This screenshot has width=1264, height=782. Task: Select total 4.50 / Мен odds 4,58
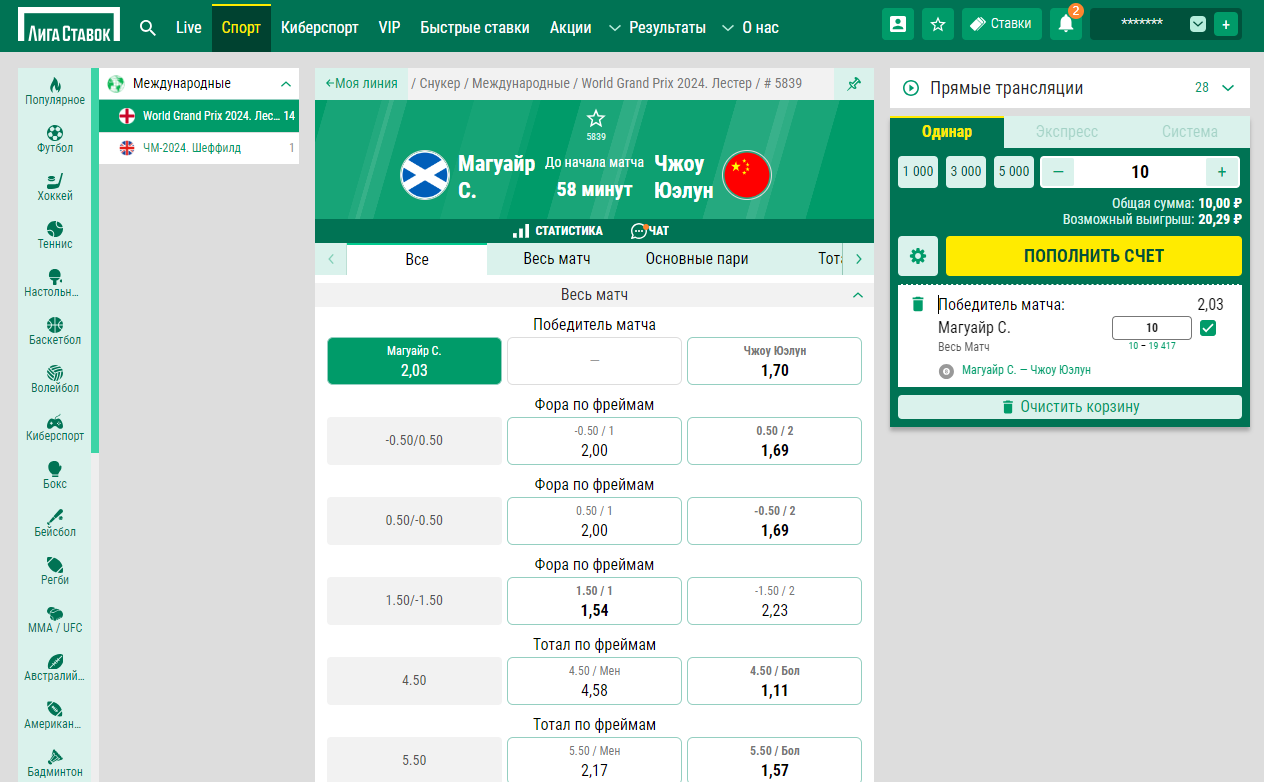(594, 681)
